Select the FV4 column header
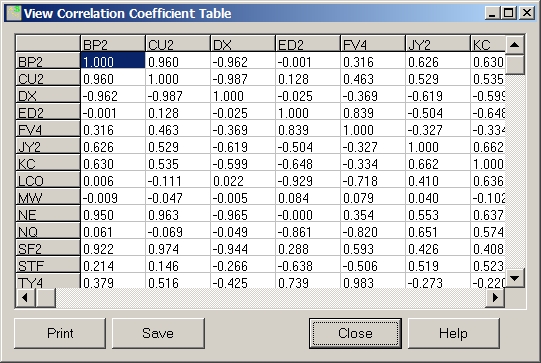Viewport: 541px width, 363px height. coord(373,44)
